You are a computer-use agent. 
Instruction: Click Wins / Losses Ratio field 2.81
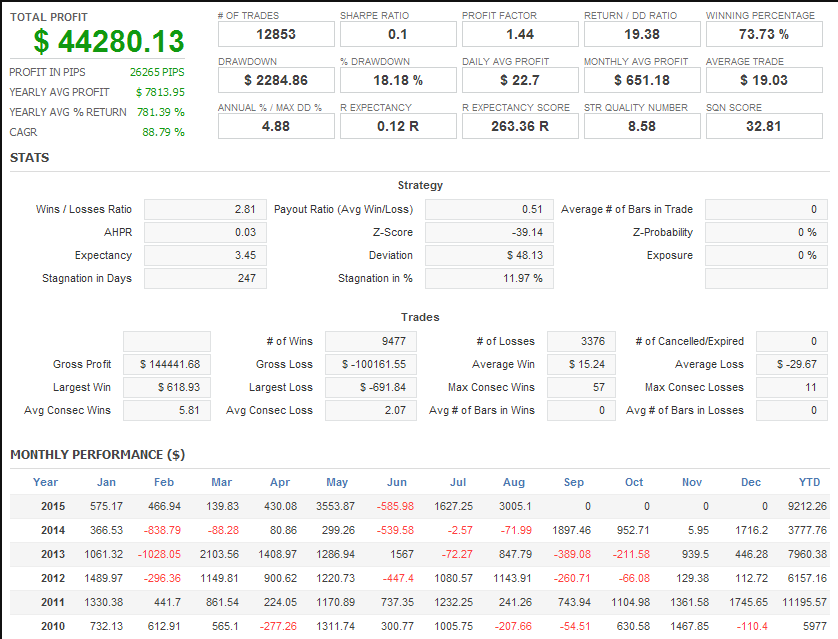(205, 209)
